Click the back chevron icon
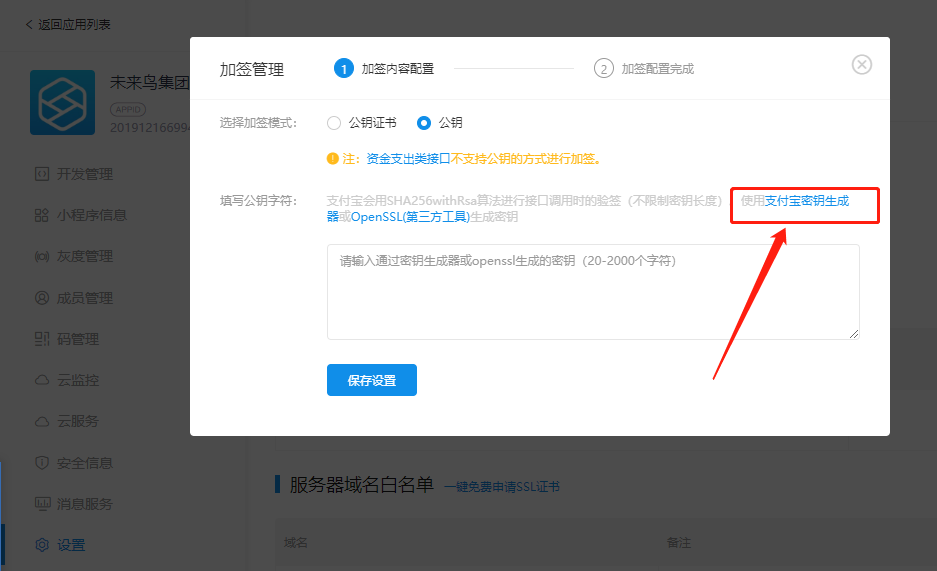Image resolution: width=937 pixels, height=571 pixels. point(29,24)
